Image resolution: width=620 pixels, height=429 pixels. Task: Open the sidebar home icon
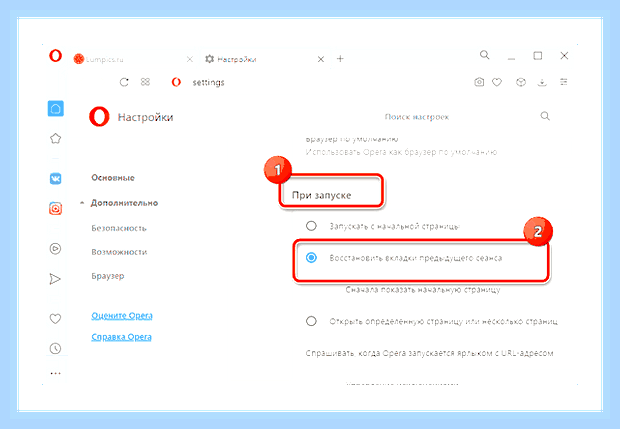click(x=56, y=108)
